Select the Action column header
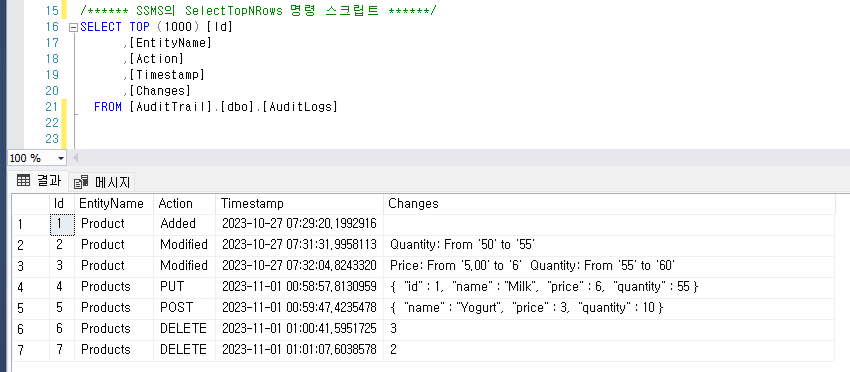Image resolution: width=850 pixels, height=372 pixels. click(184, 203)
